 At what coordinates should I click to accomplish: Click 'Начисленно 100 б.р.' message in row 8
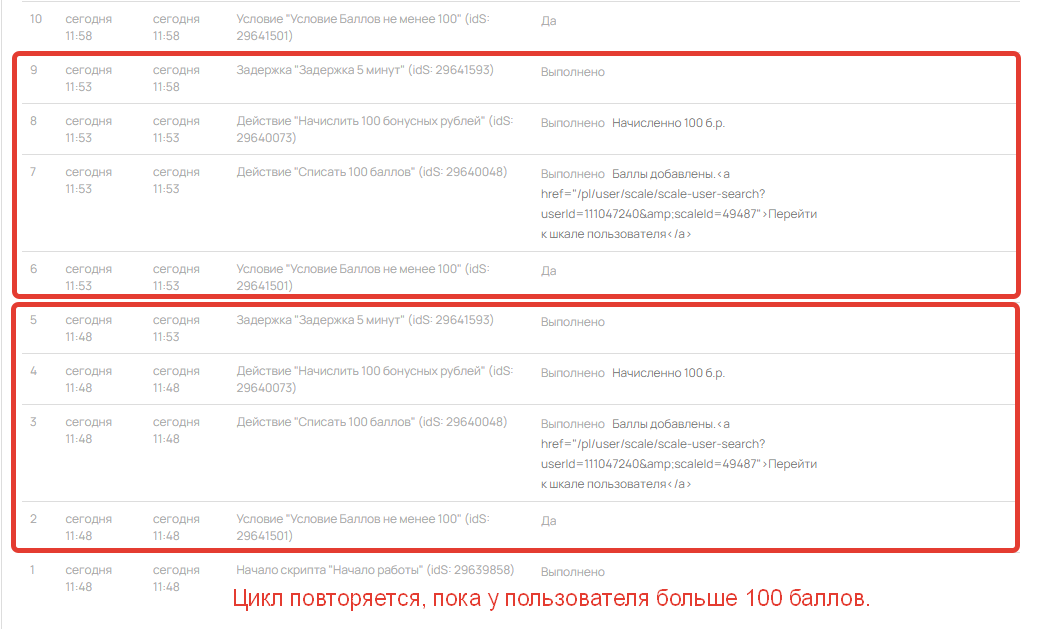pyautogui.click(x=668, y=123)
